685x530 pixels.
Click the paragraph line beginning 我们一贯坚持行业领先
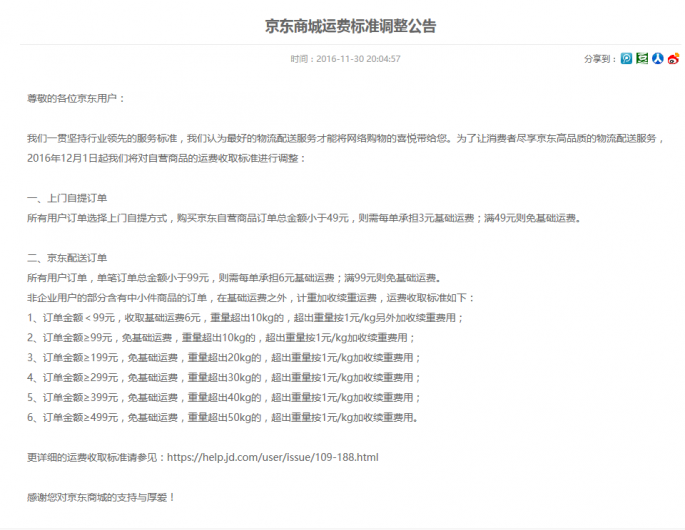point(346,139)
